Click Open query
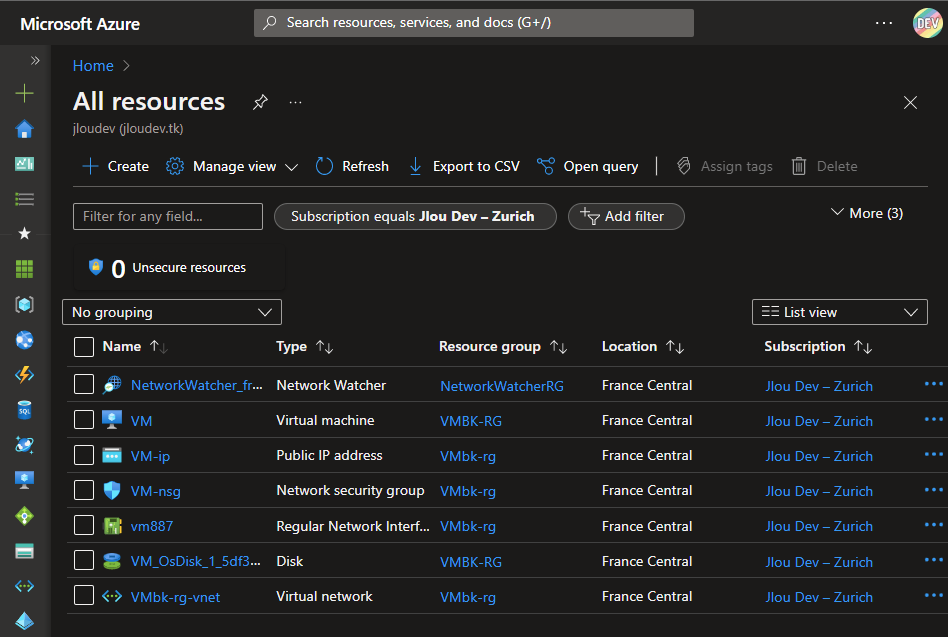Viewport: 948px width, 637px height. tap(588, 166)
